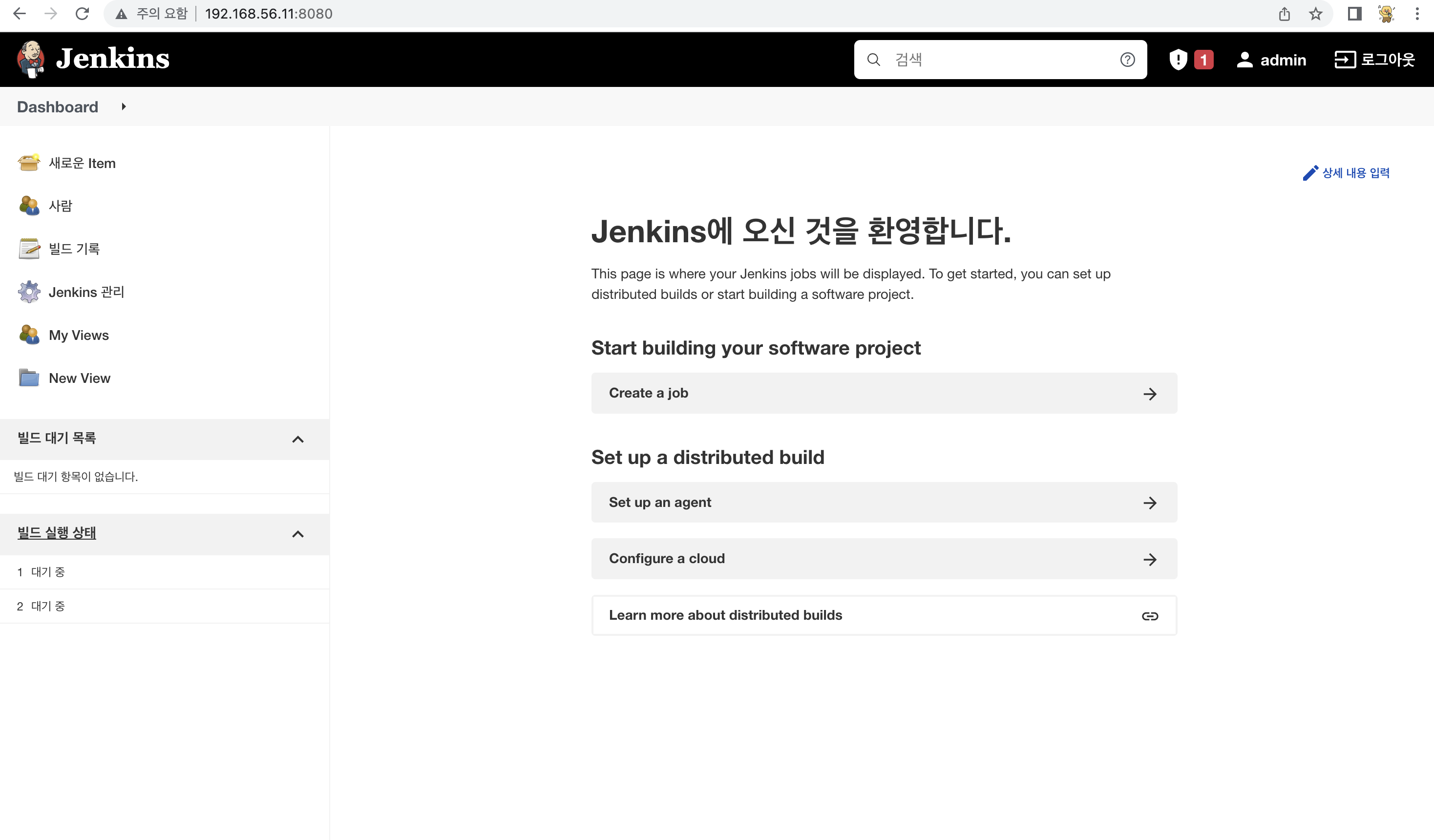
Task: Expand the Dashboard breadcrumb dropdown arrow
Action: (x=124, y=106)
